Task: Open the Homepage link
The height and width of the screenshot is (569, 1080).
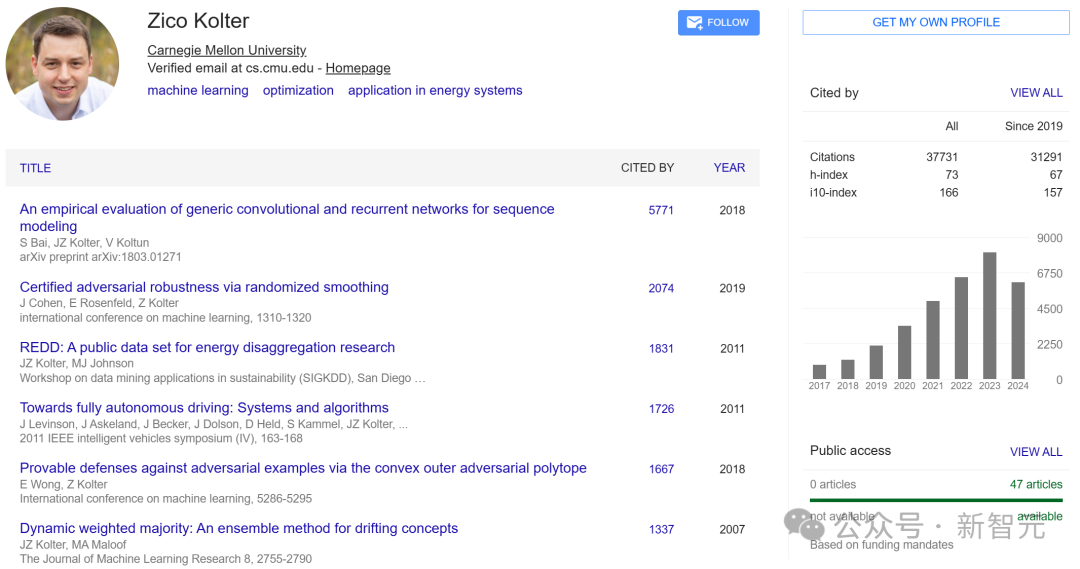Action: 358,68
